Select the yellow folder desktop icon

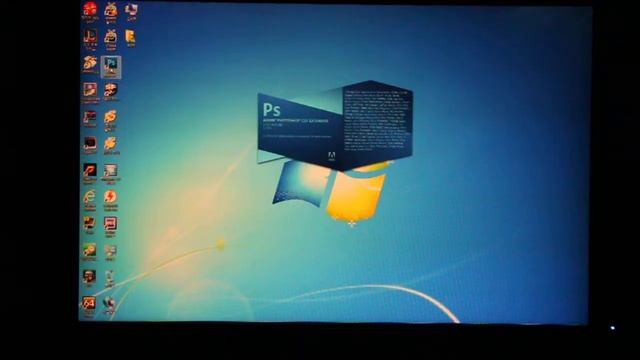tap(130, 38)
